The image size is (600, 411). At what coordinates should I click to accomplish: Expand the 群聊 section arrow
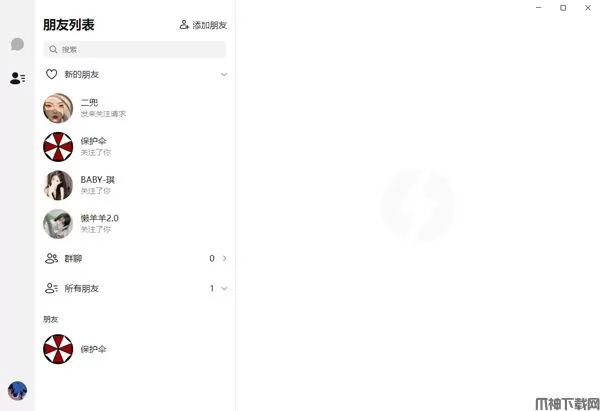pyautogui.click(x=224, y=258)
